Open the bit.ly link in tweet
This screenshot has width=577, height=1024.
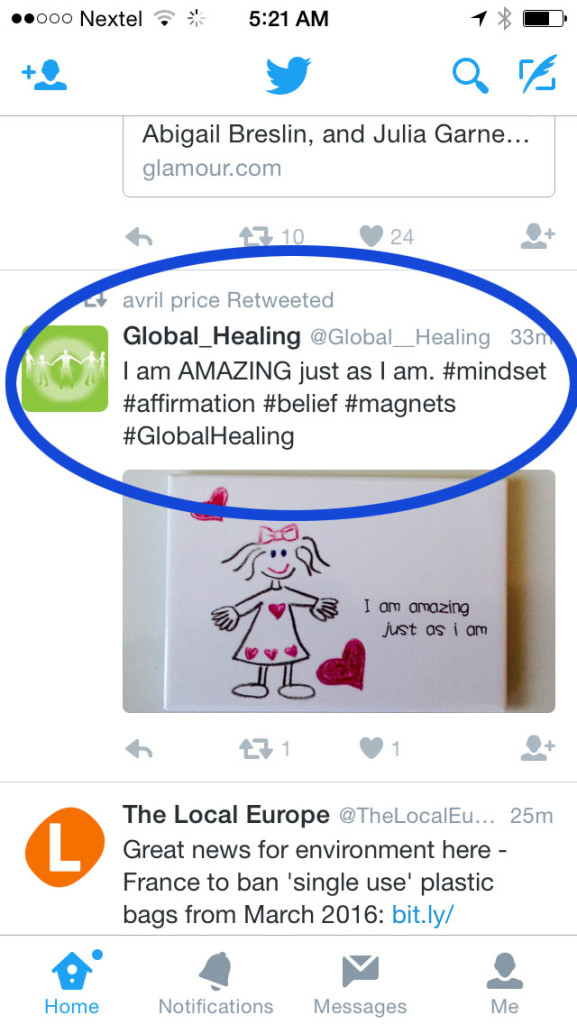click(422, 914)
